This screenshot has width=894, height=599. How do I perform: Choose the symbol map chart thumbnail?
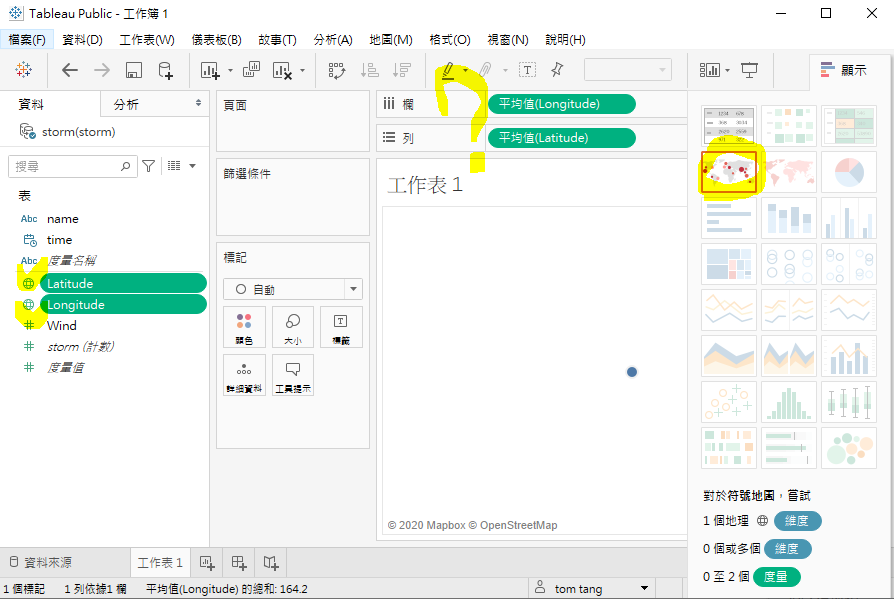[729, 172]
